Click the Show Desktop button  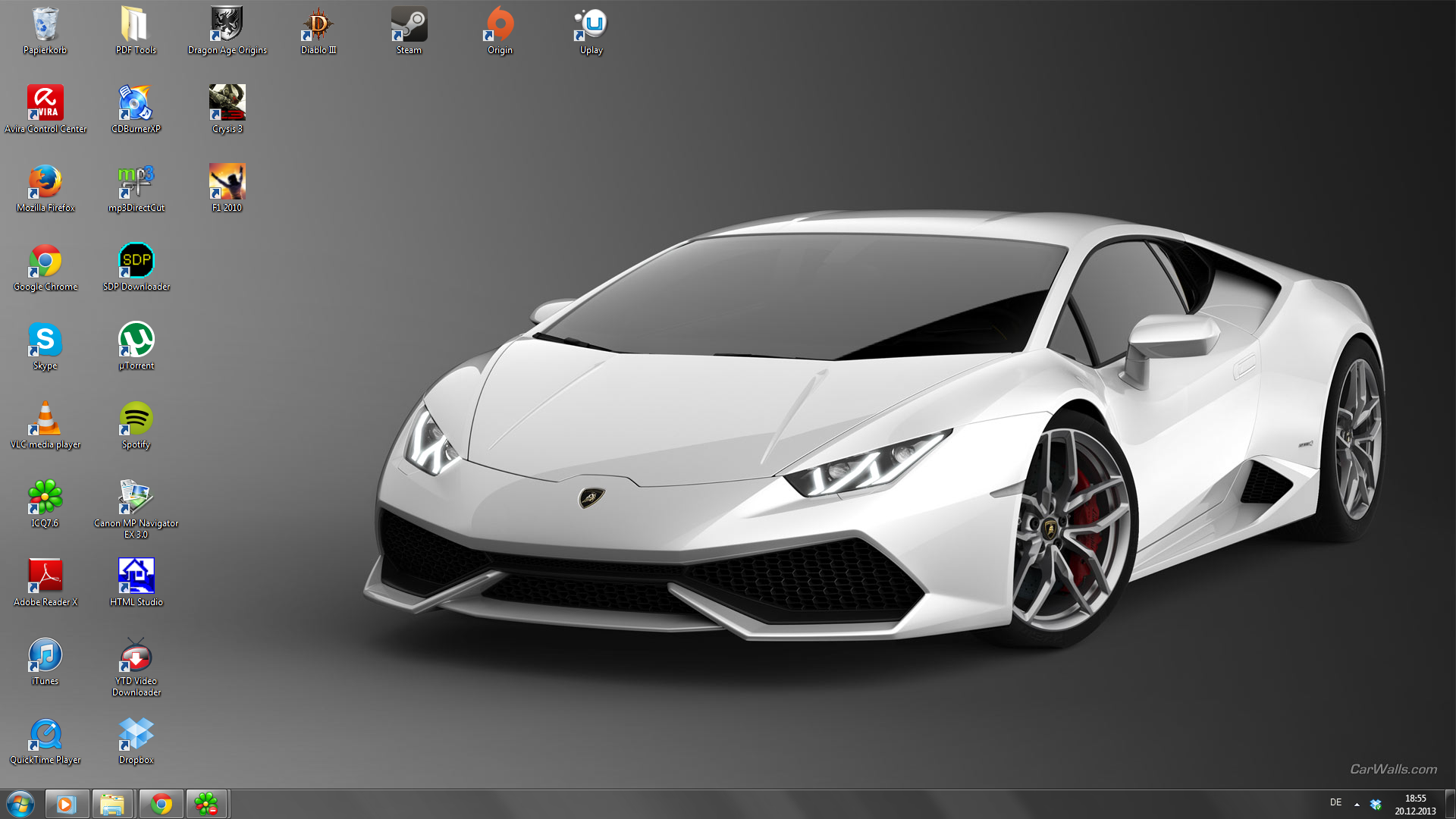point(1450,804)
